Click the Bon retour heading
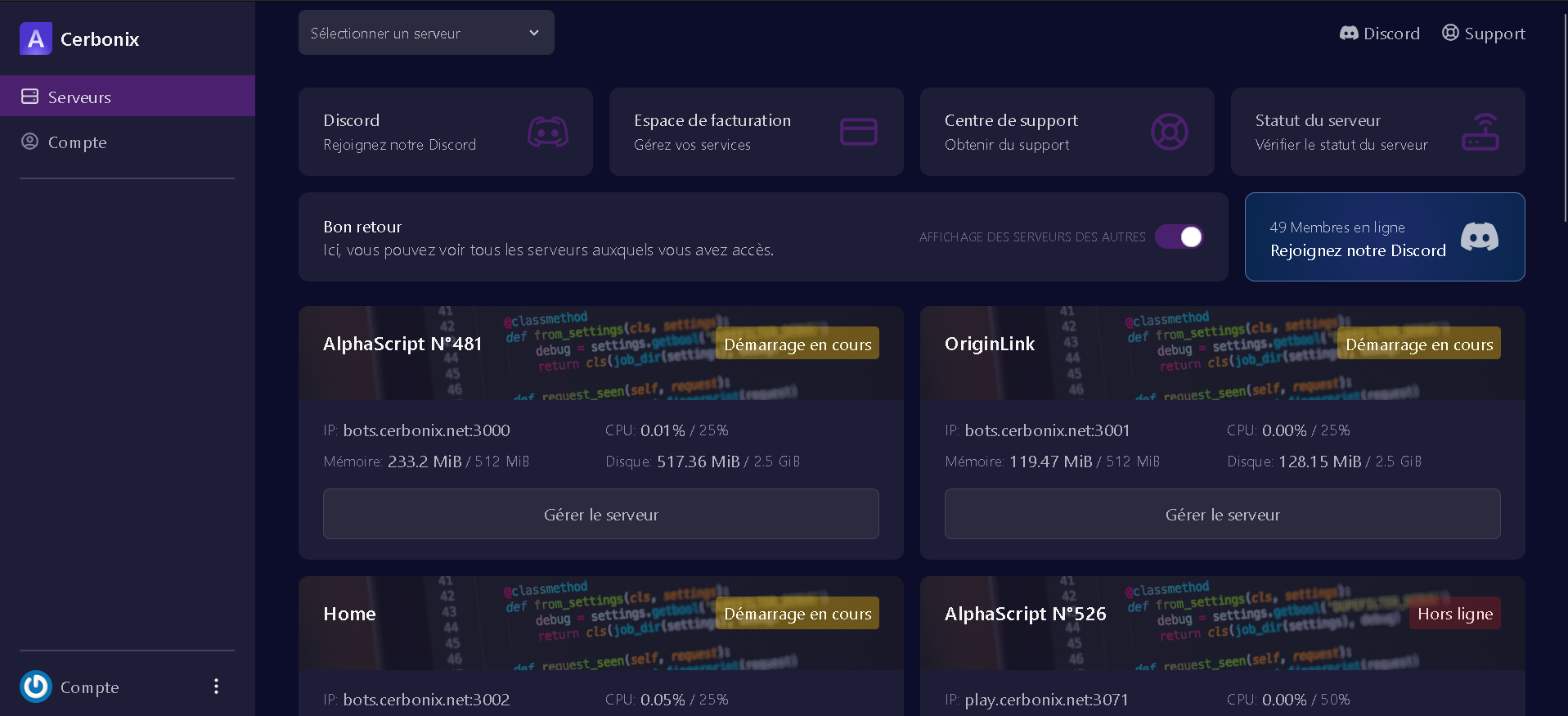Image resolution: width=1568 pixels, height=716 pixels. pos(362,227)
